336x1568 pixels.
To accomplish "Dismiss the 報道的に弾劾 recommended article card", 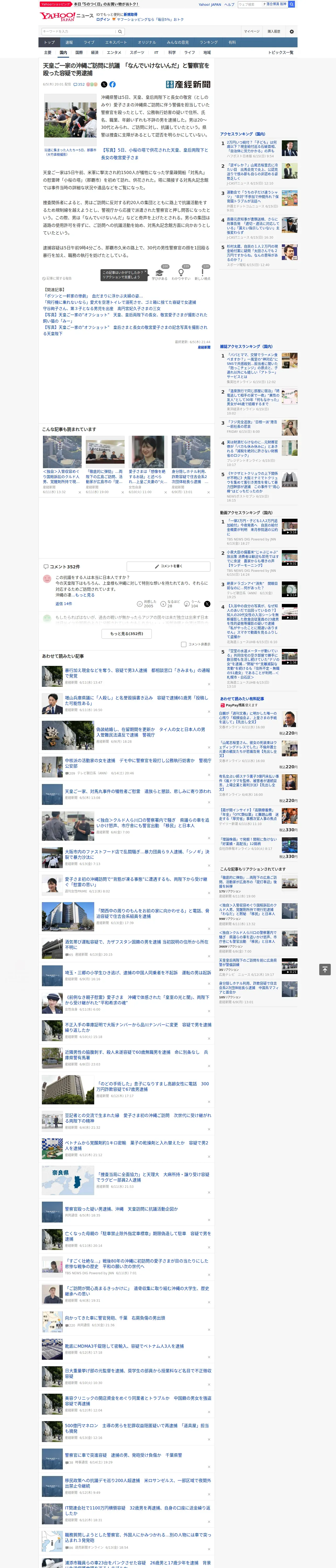I will coord(122,492).
